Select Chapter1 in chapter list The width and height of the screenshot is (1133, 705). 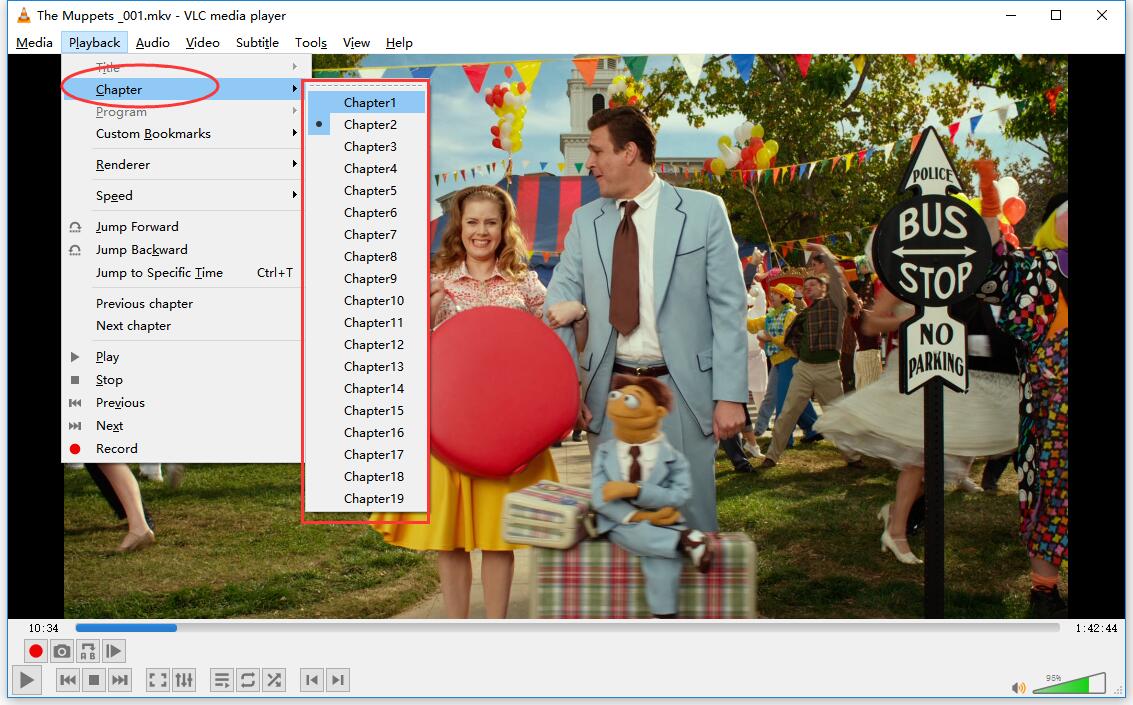[x=366, y=103]
